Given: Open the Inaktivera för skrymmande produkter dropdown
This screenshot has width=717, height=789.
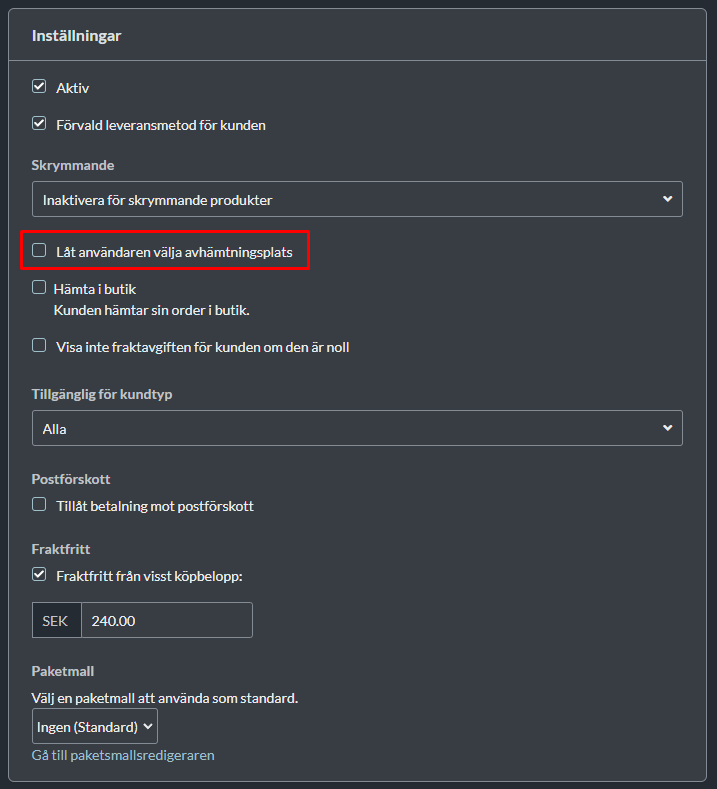Looking at the screenshot, I should 357,199.
